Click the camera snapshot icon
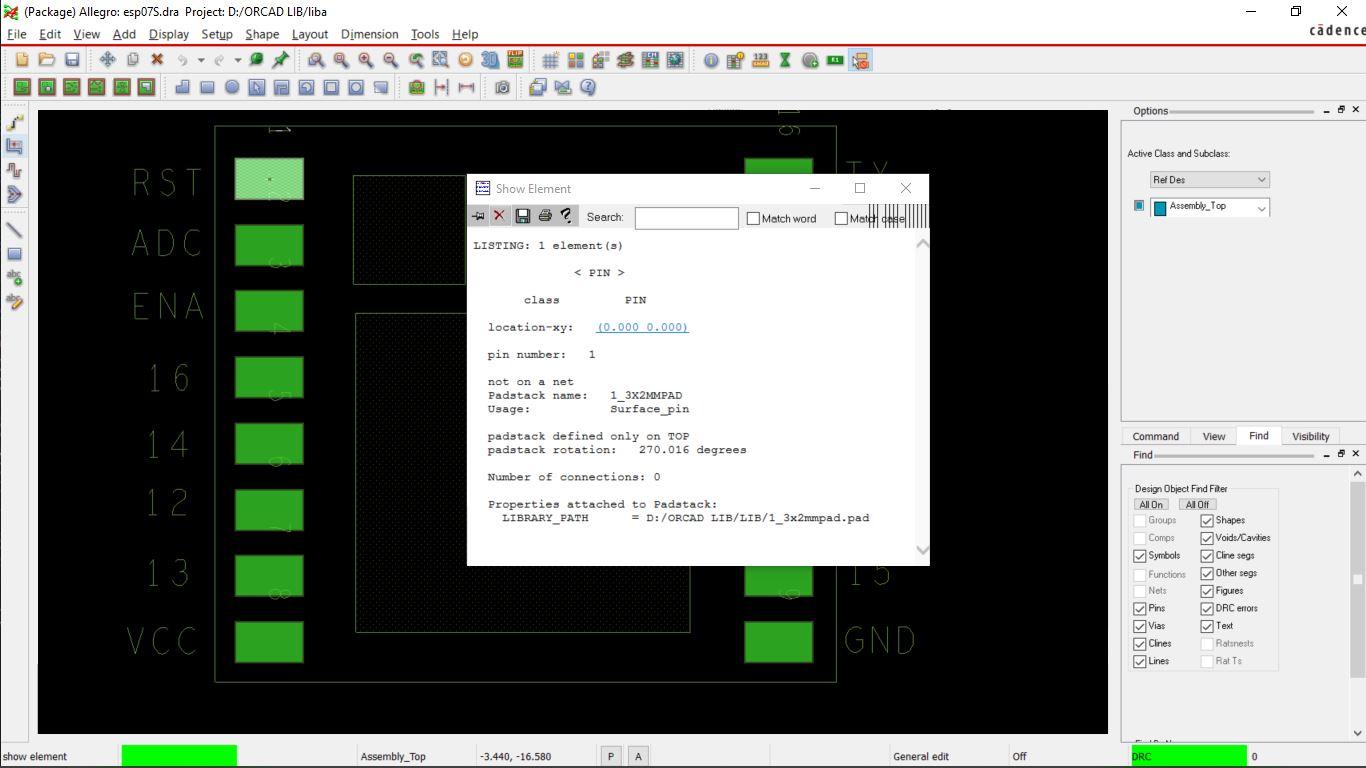Image resolution: width=1366 pixels, height=768 pixels. [x=502, y=87]
